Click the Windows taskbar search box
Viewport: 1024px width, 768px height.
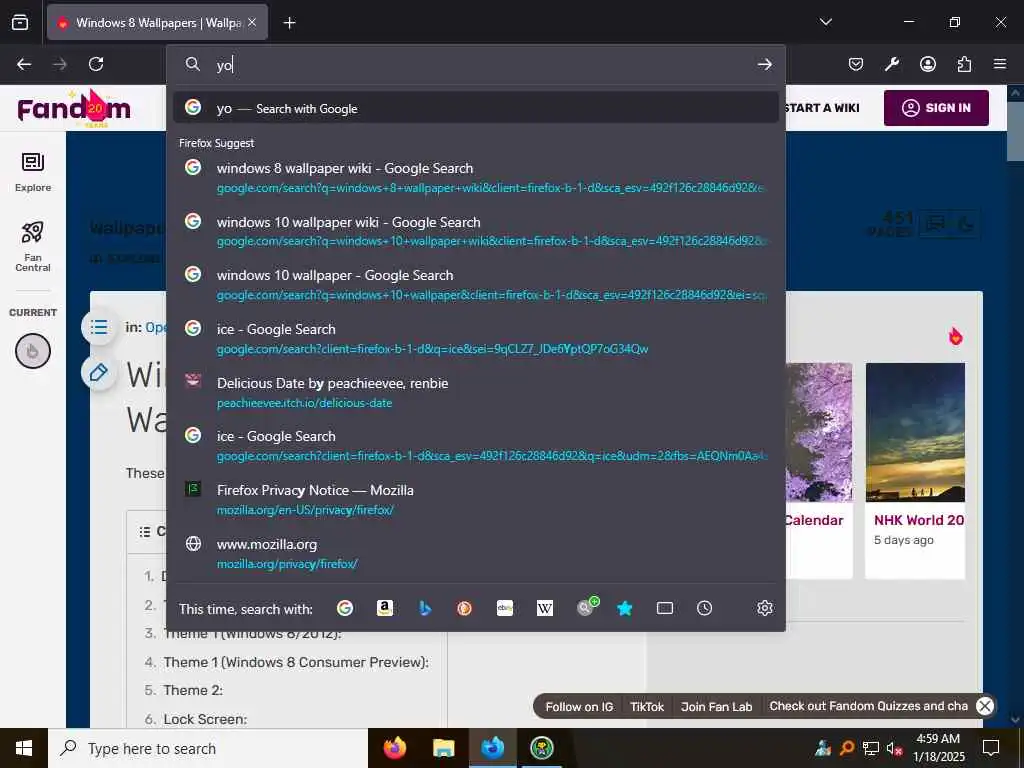pyautogui.click(x=208, y=748)
